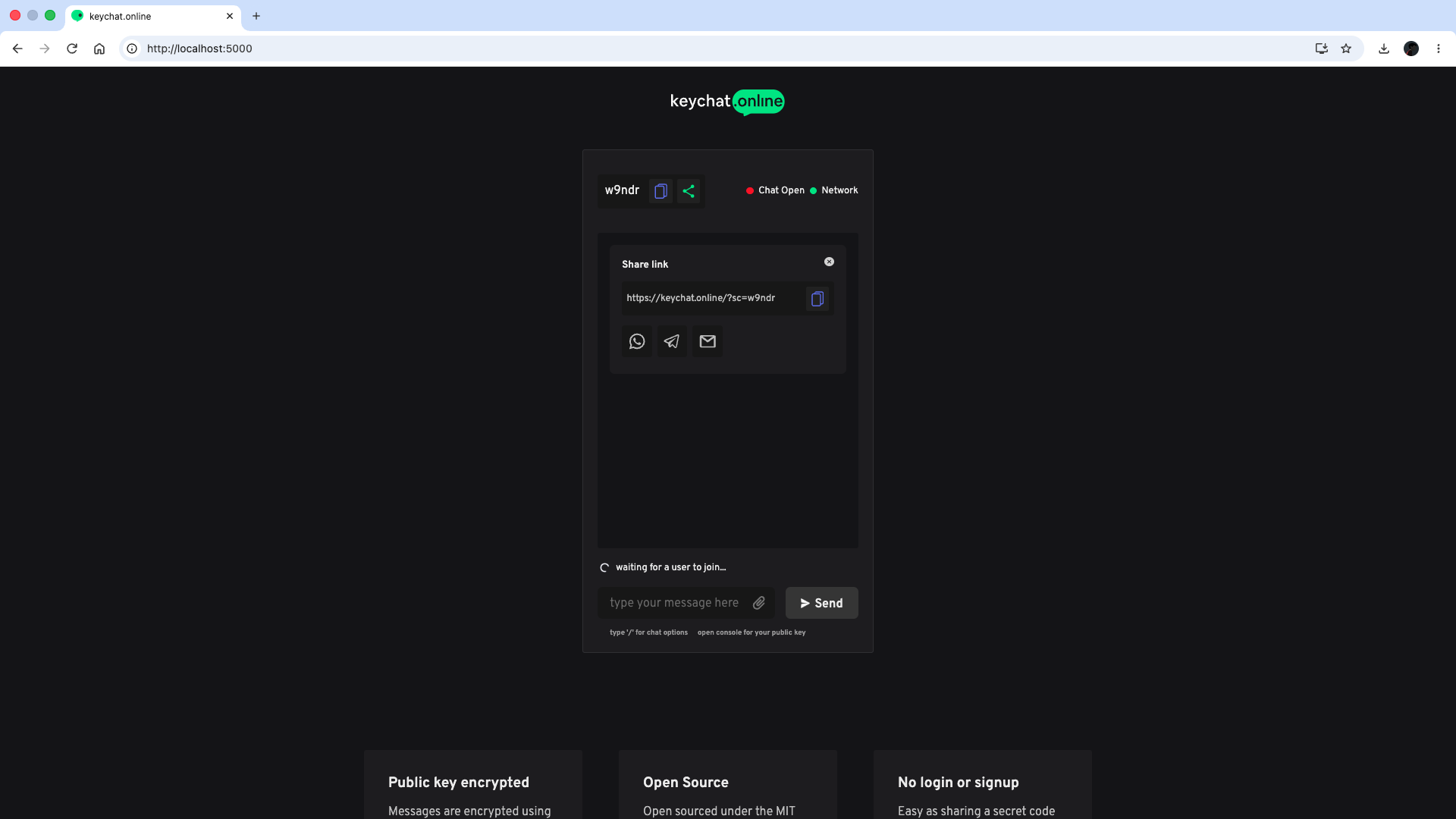
Task: Click 'Open Source' card heading
Action: [x=686, y=782]
